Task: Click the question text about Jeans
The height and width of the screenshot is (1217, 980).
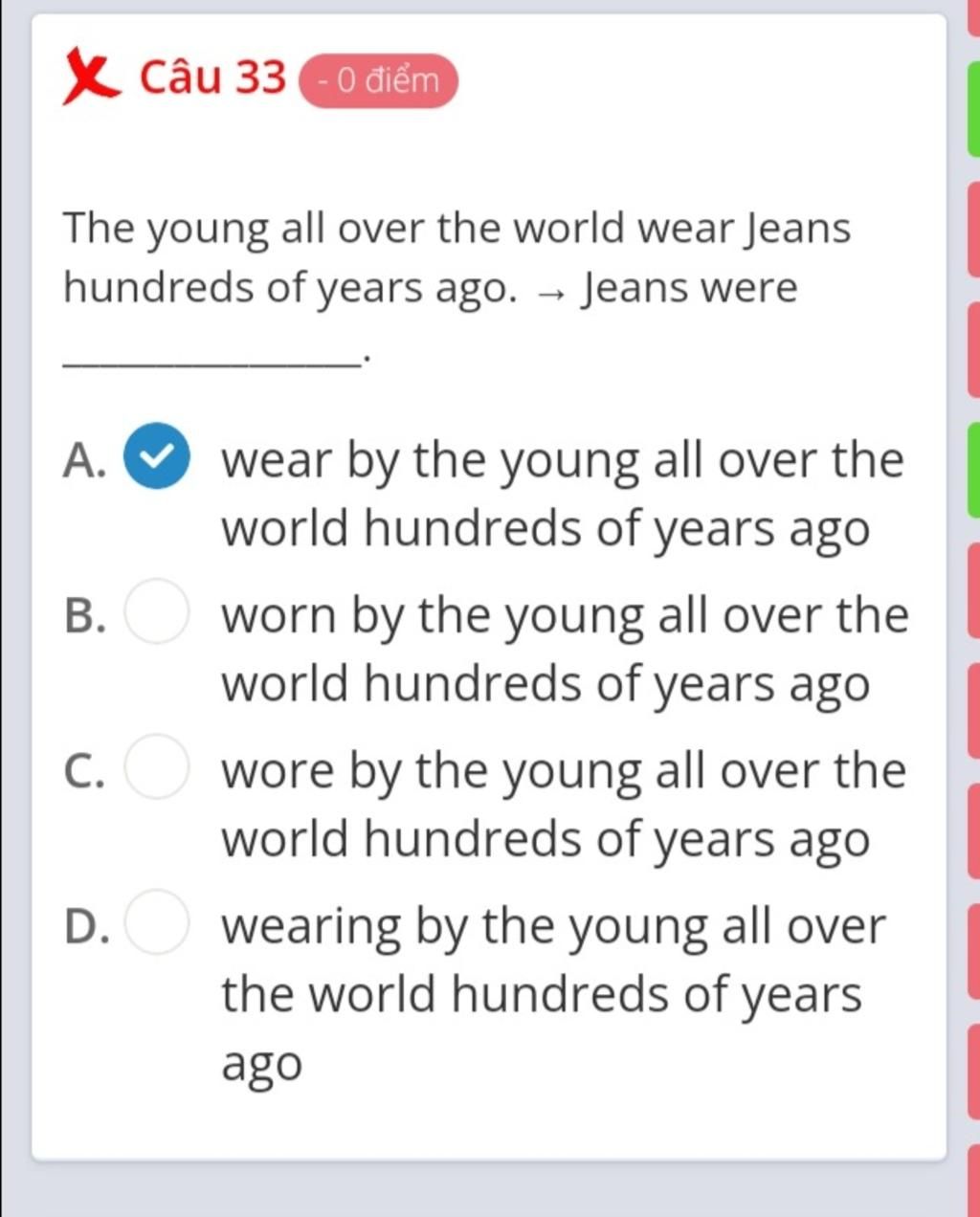Action: [x=457, y=257]
